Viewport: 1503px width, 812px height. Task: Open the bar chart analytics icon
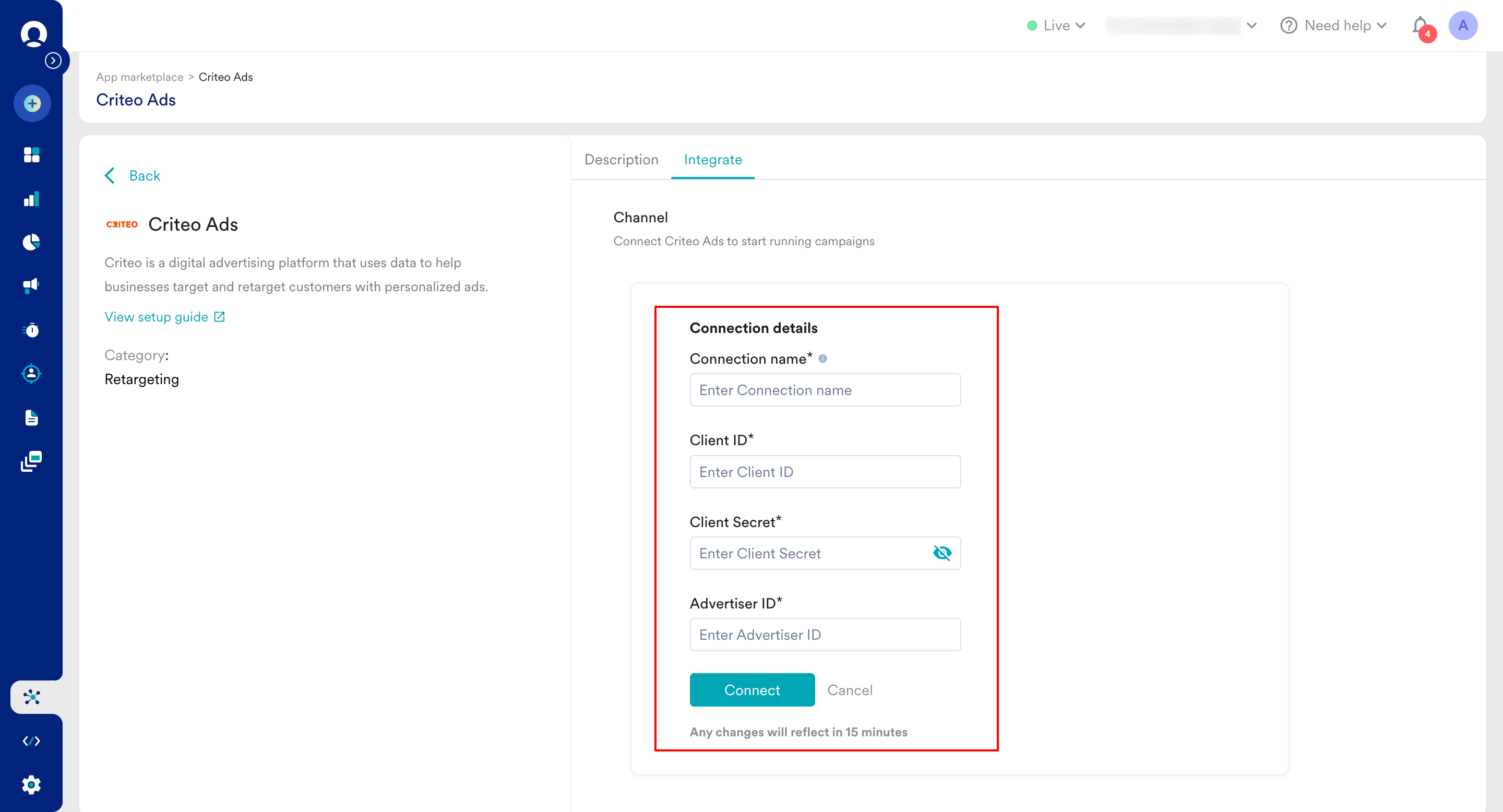pos(31,199)
